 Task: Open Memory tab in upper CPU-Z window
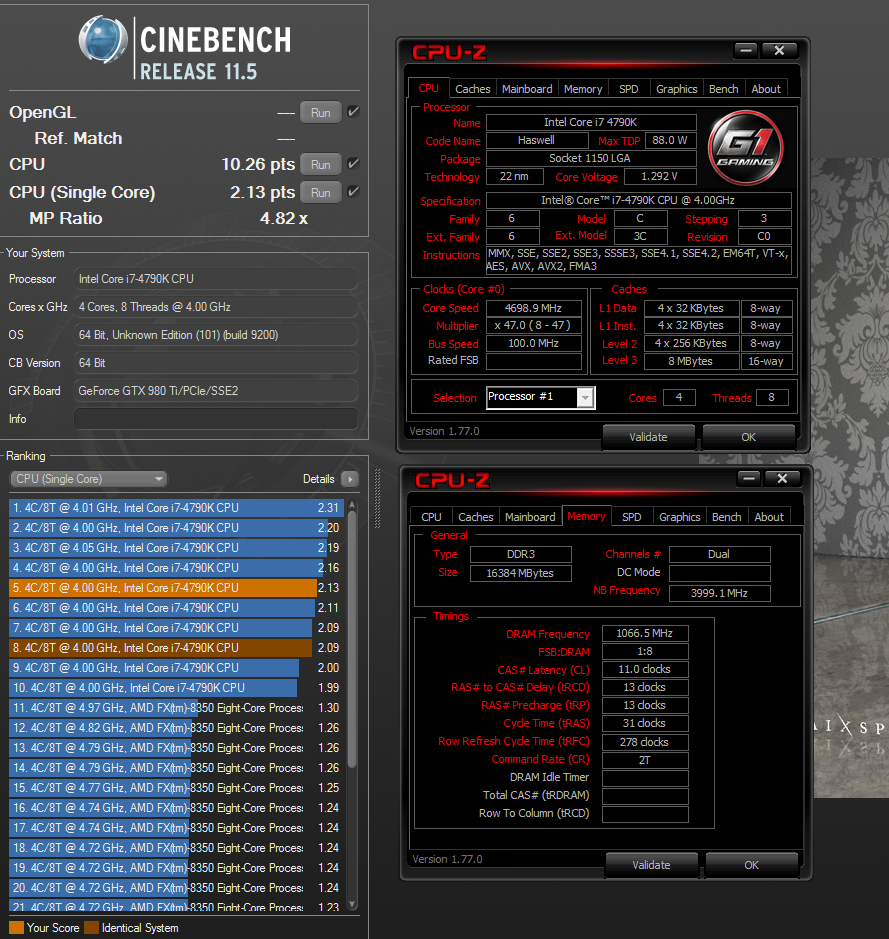click(x=583, y=89)
